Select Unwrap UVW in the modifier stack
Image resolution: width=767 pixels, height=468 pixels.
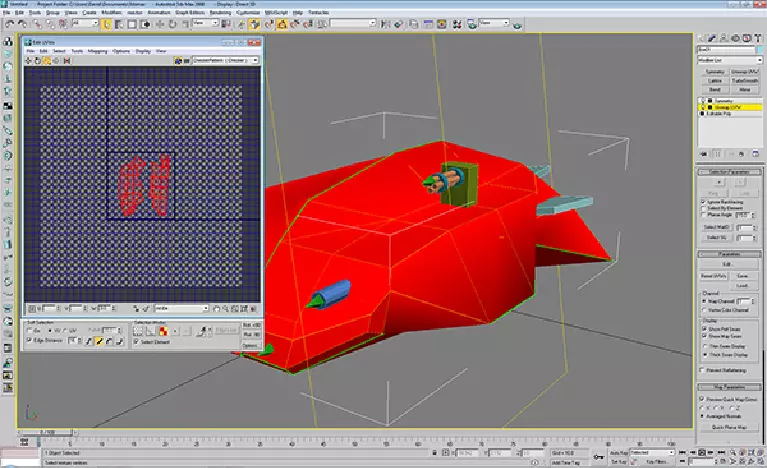coord(727,107)
